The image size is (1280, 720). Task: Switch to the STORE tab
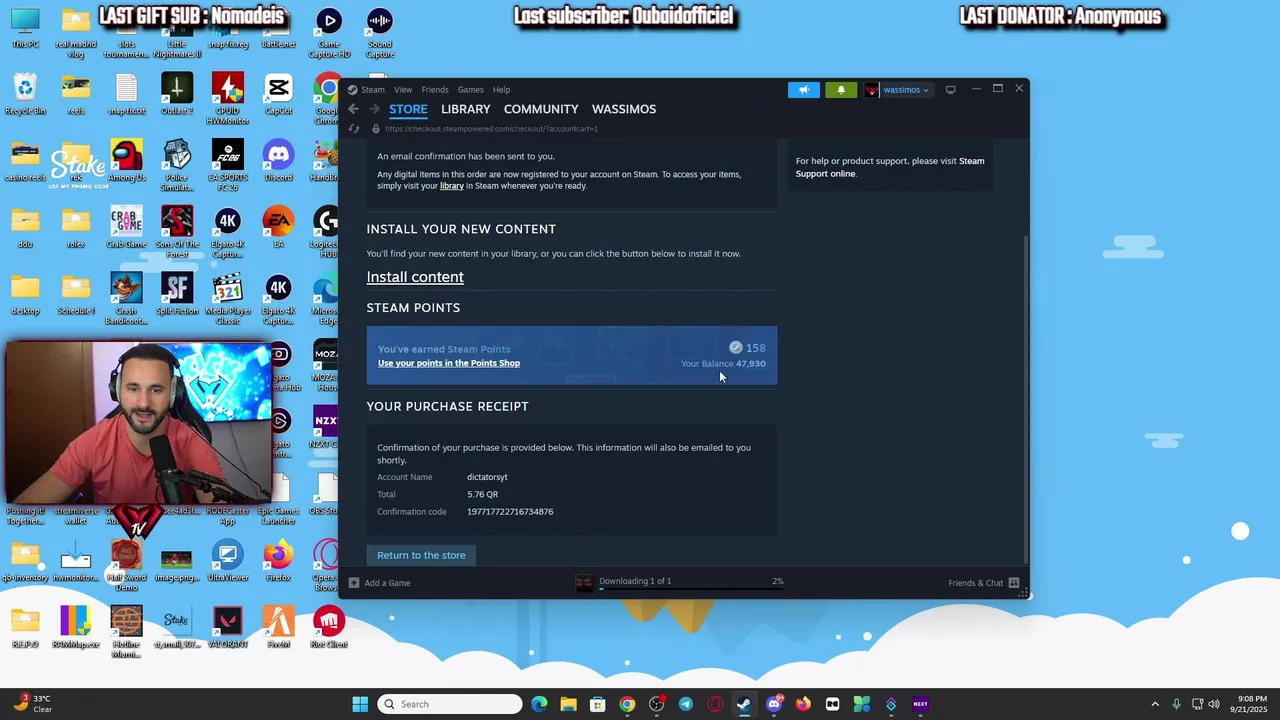click(408, 109)
